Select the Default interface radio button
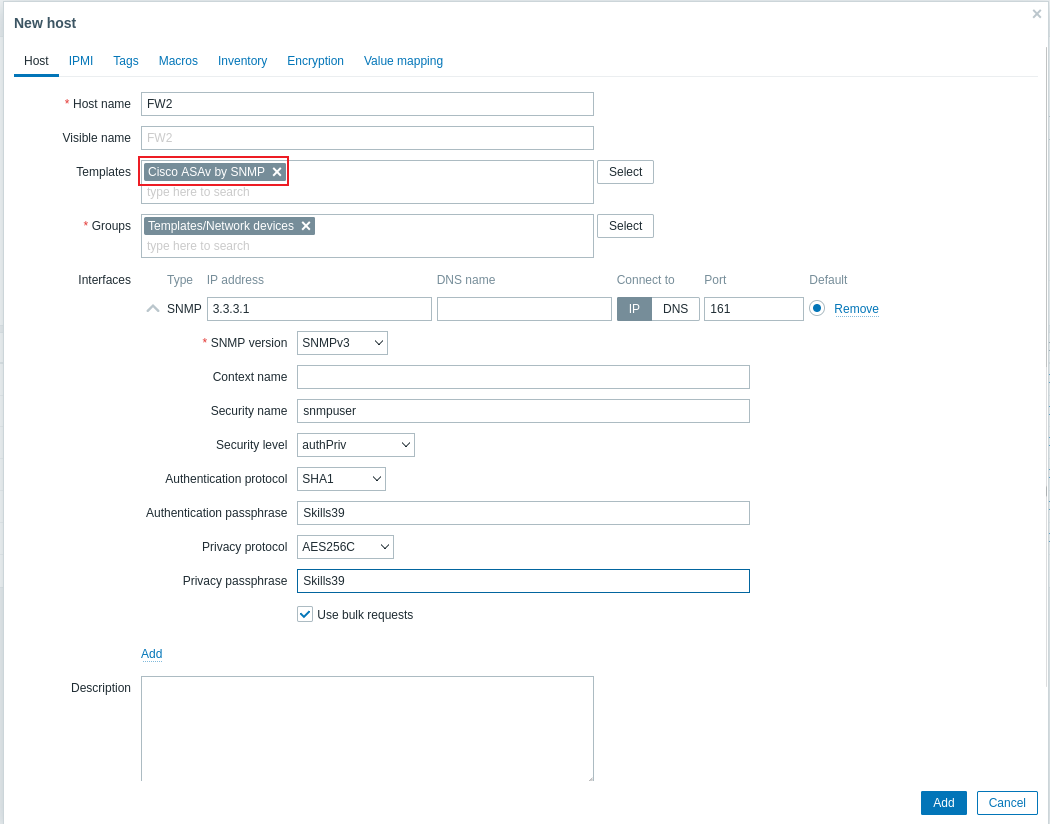Viewport: 1050px width, 824px height. click(817, 309)
